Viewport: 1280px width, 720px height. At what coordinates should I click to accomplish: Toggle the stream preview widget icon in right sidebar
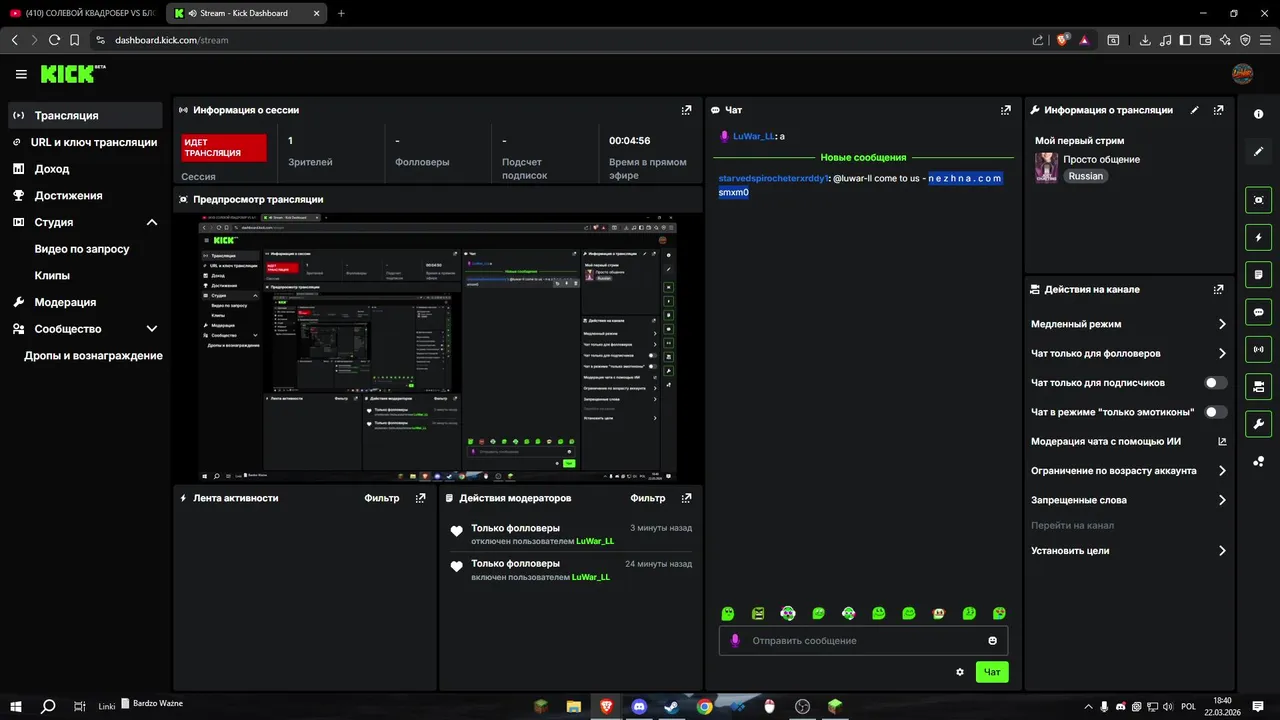1258,200
